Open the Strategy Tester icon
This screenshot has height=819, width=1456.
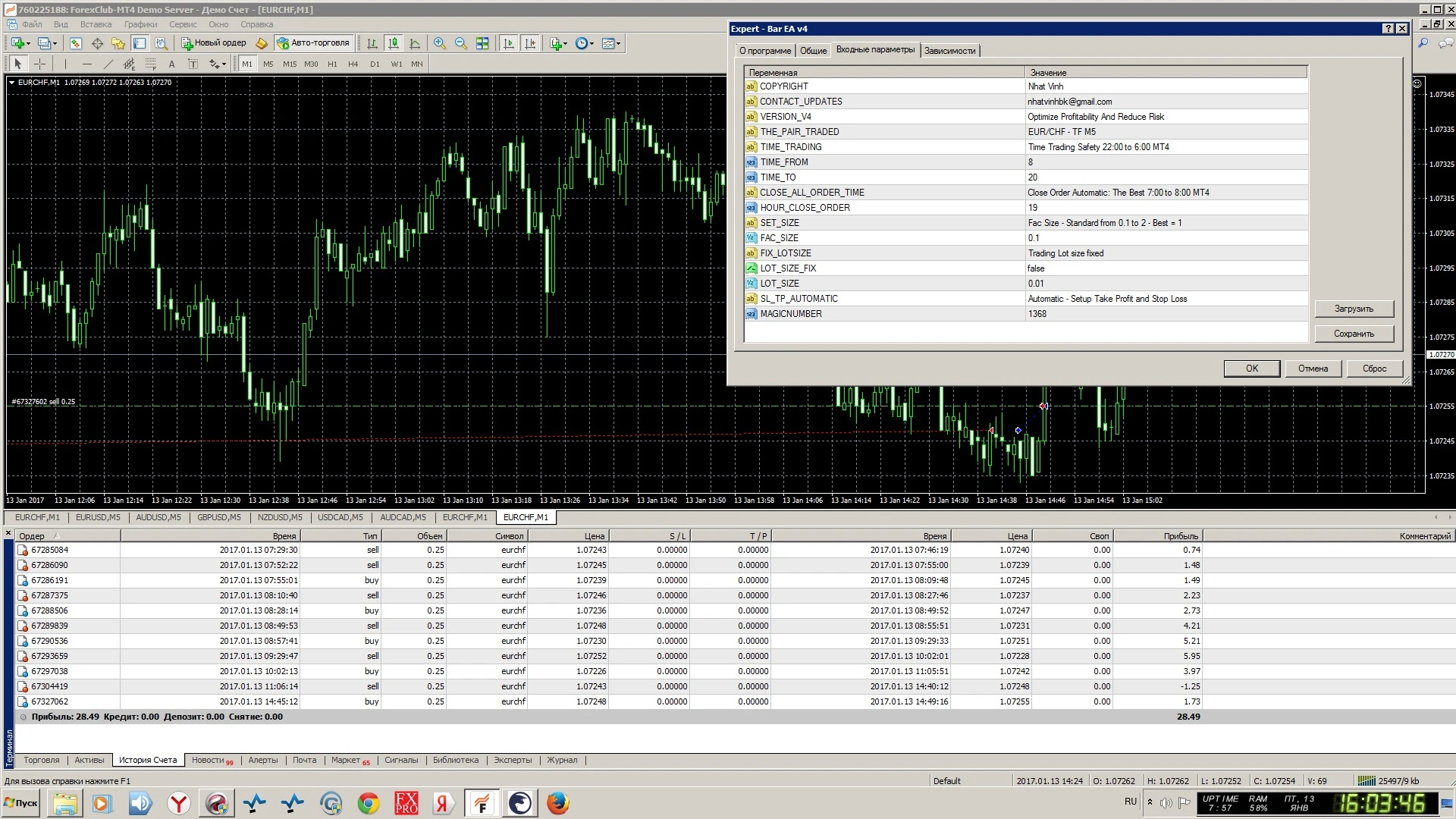pos(161,43)
